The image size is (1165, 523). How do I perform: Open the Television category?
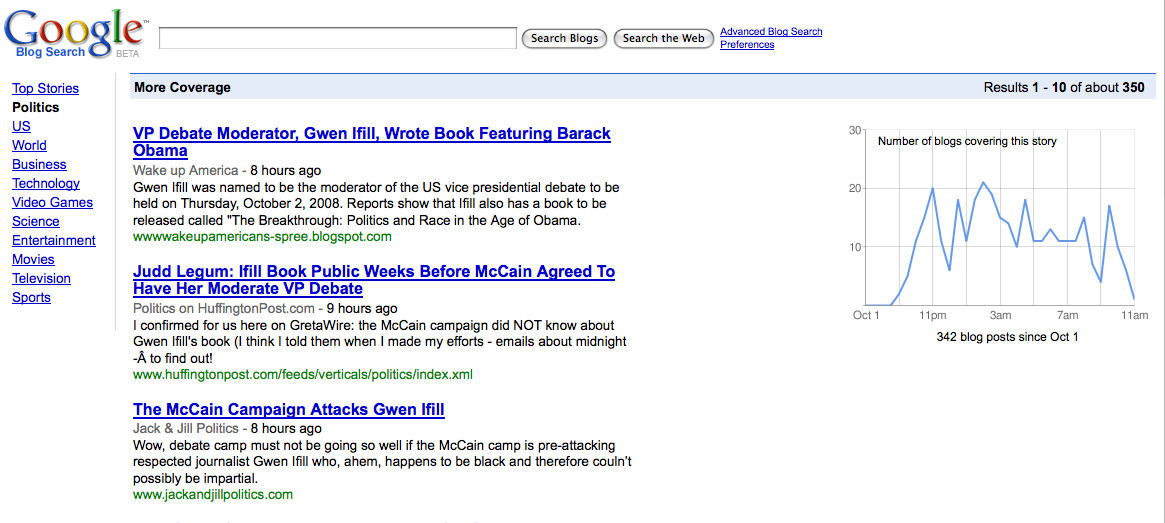(x=41, y=278)
